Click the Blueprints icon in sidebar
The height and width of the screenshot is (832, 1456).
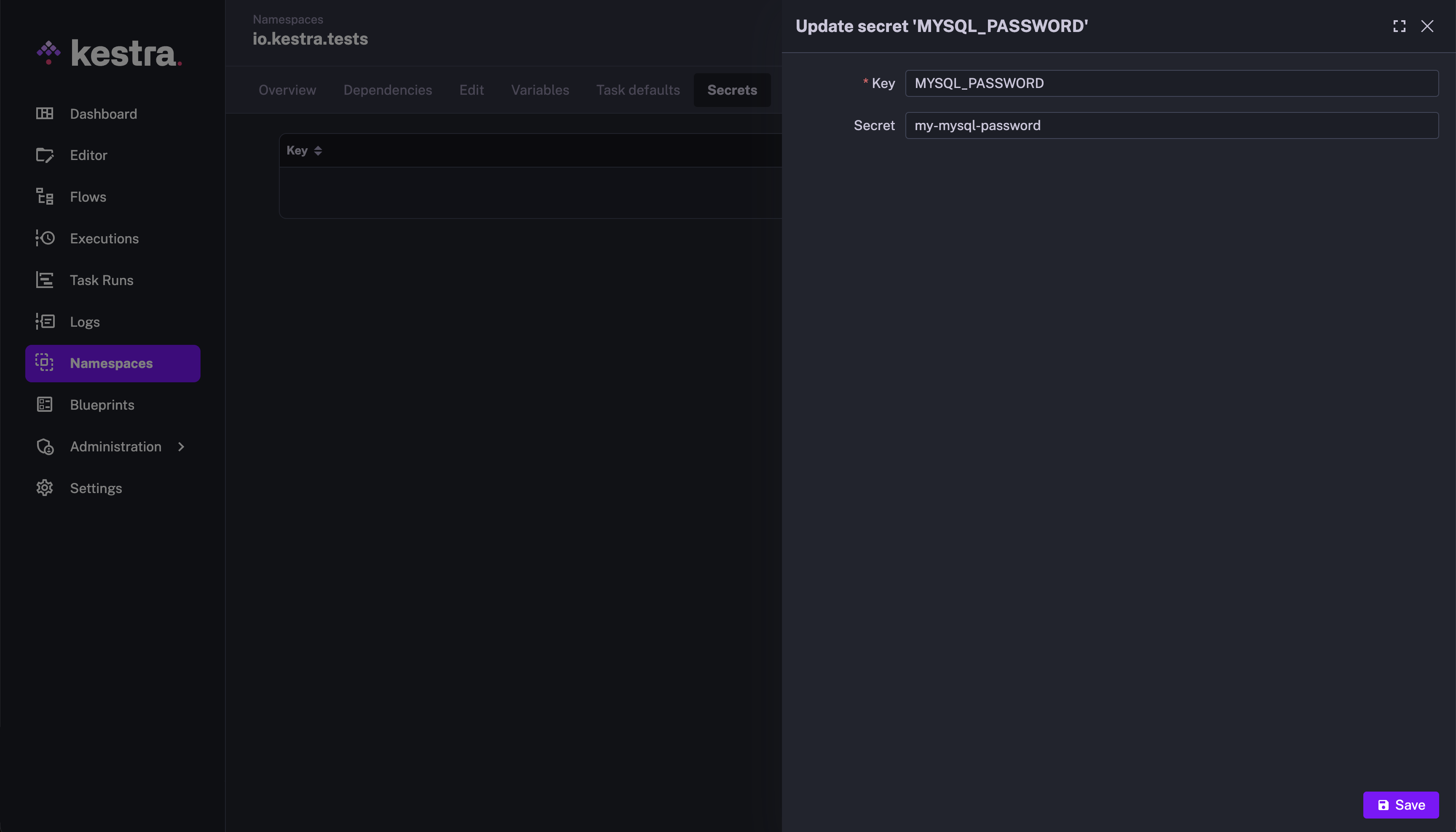[x=45, y=405]
